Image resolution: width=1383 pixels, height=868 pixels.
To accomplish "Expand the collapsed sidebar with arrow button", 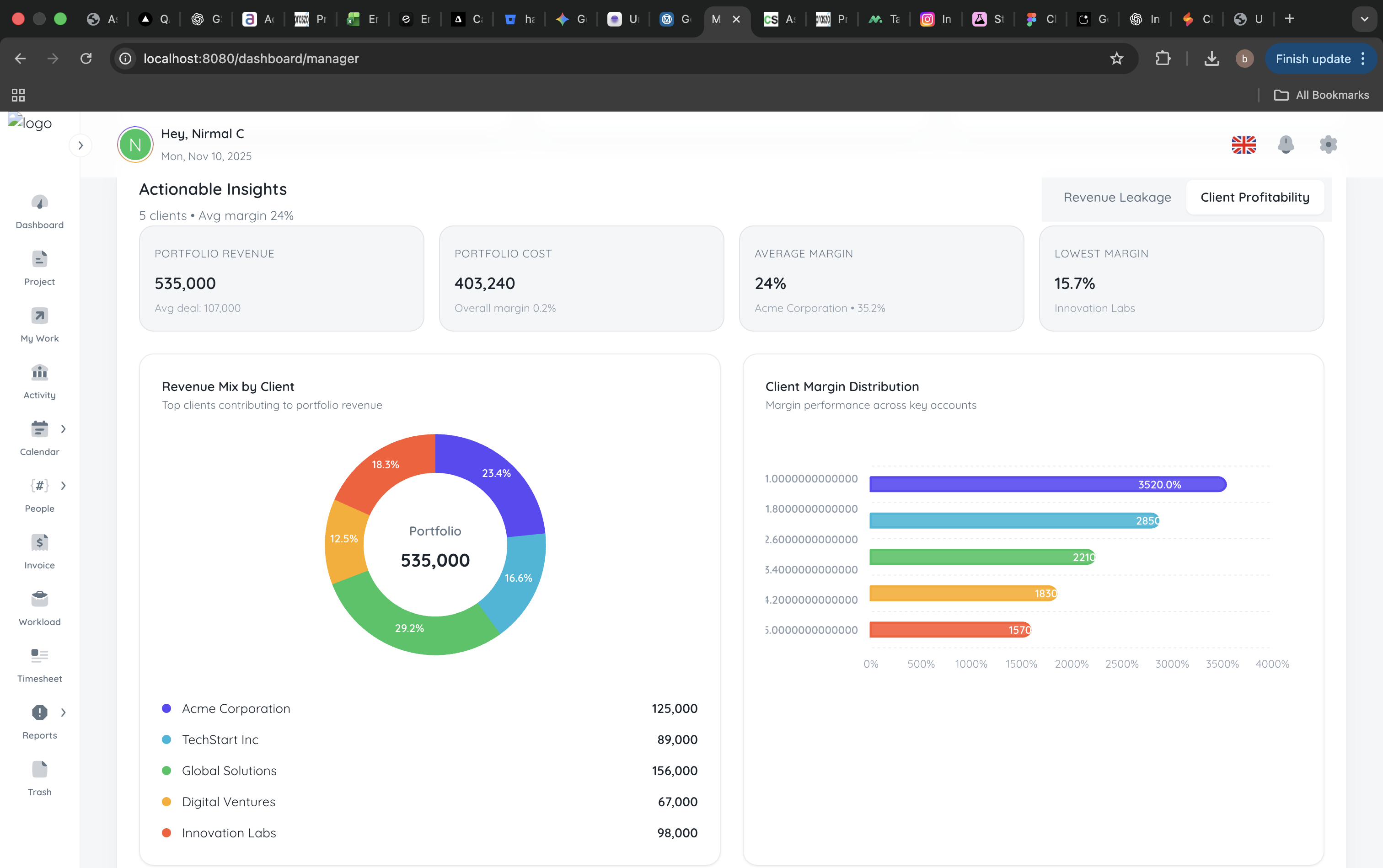I will [x=80, y=145].
